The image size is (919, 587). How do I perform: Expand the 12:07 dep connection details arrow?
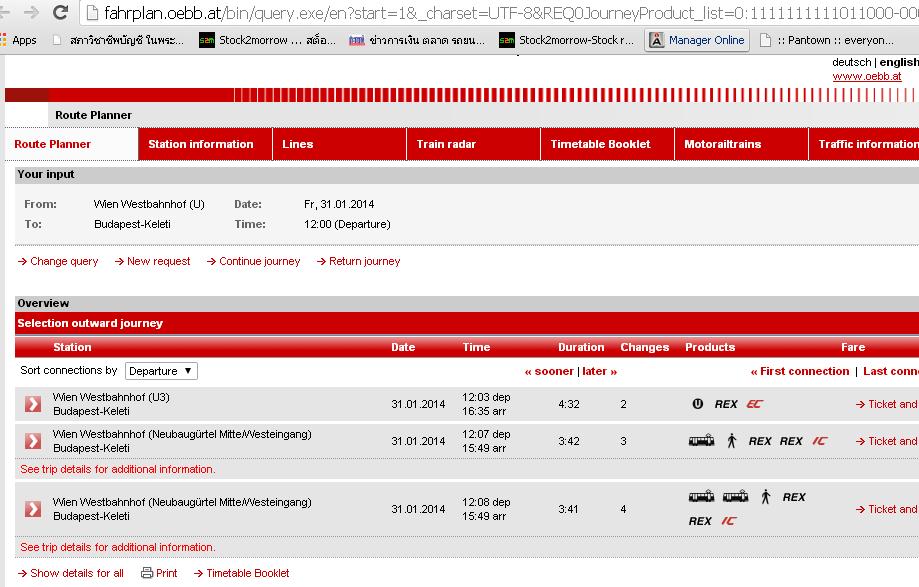pos(33,441)
